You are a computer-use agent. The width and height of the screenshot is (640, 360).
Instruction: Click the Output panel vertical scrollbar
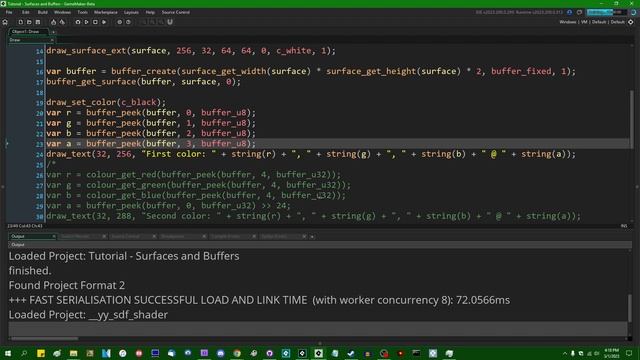click(629, 308)
